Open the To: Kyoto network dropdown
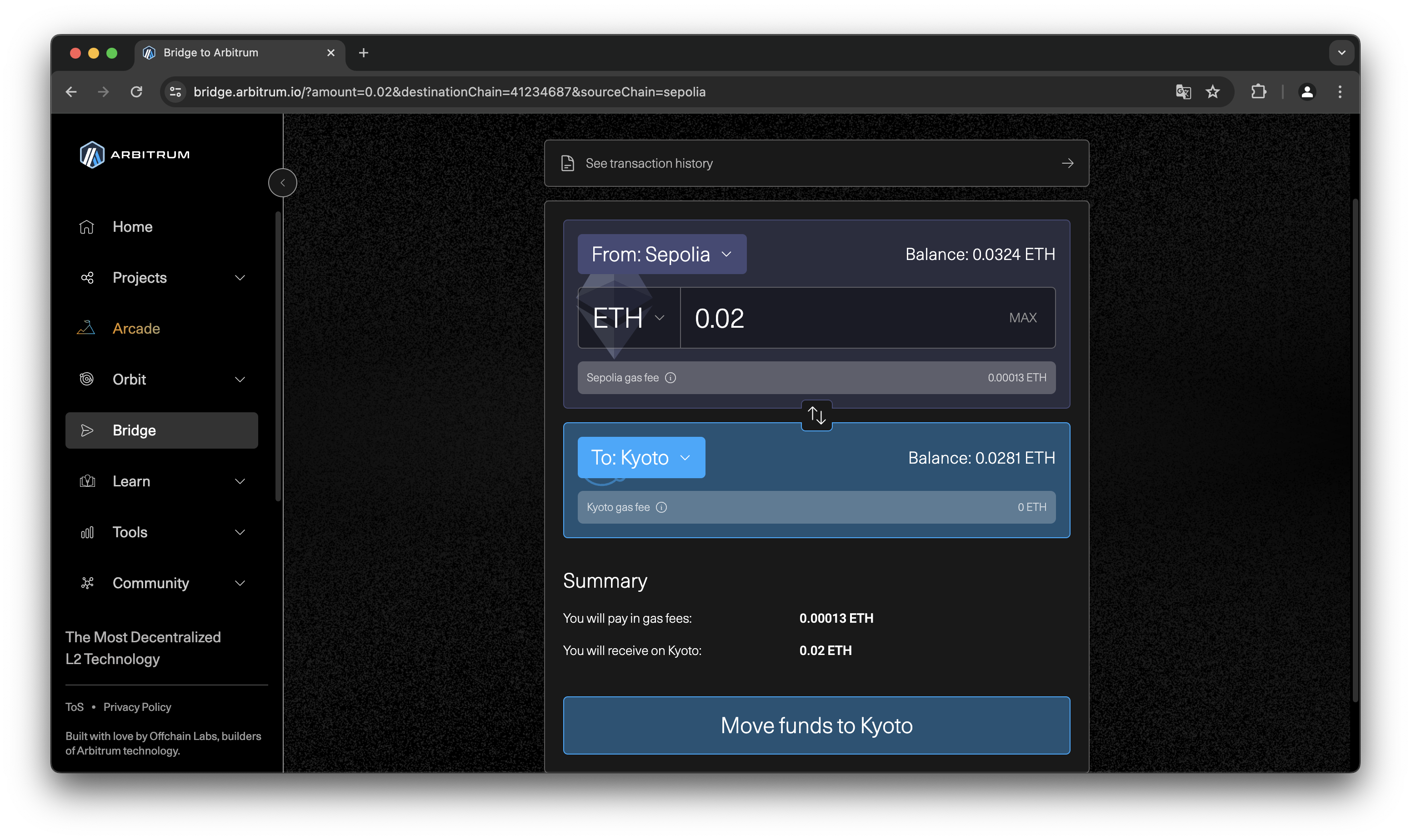This screenshot has width=1411, height=840. [x=641, y=457]
